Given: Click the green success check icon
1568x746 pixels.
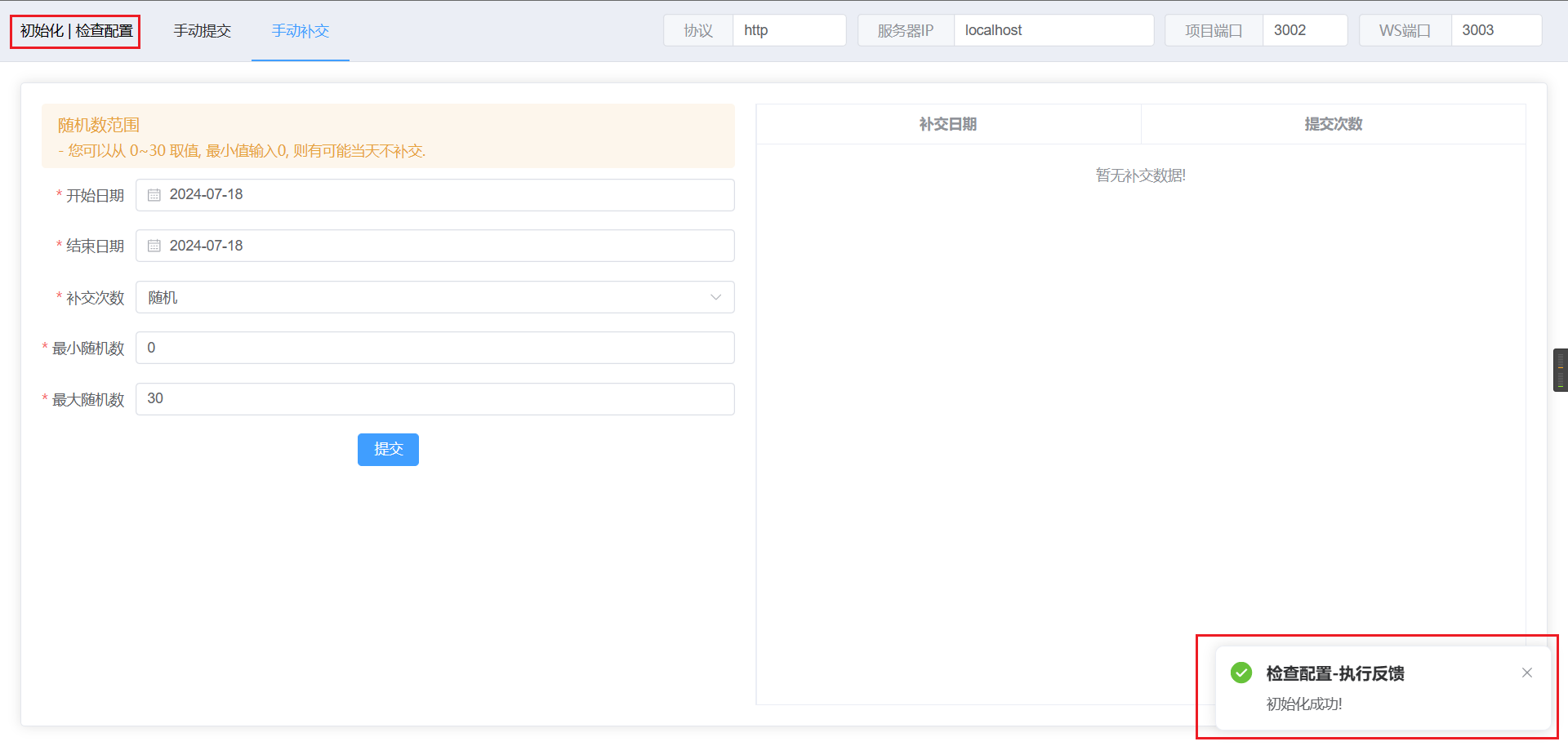Looking at the screenshot, I should coord(1241,673).
